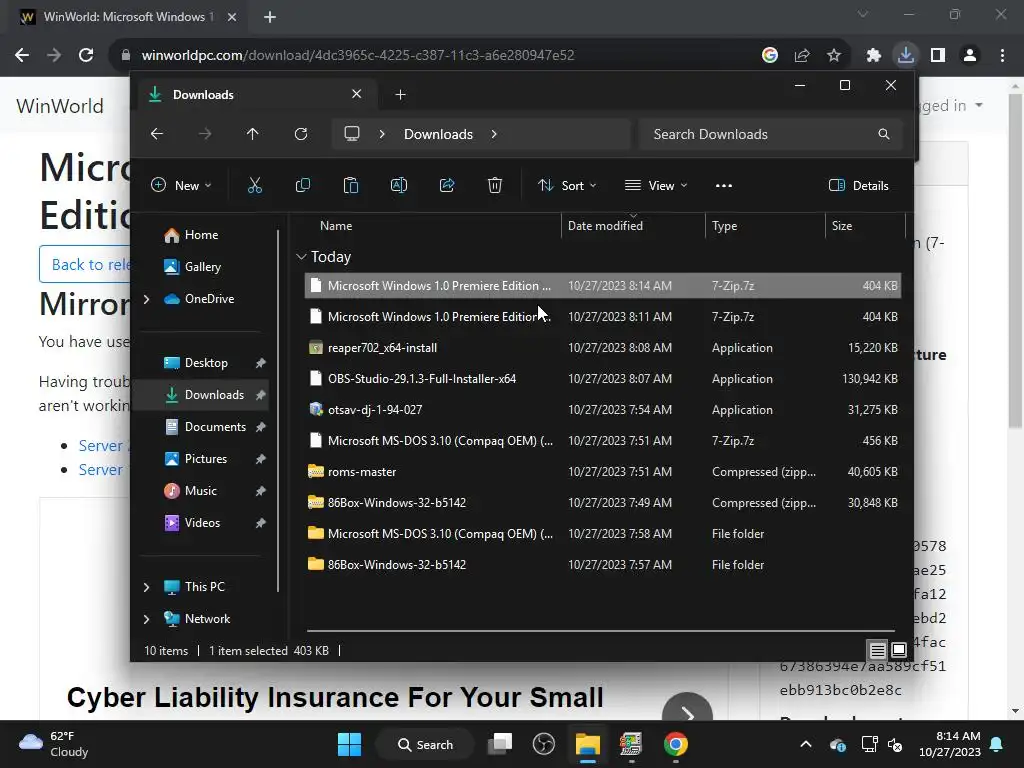The width and height of the screenshot is (1024, 768).
Task: Click the share page icon in Chrome address bar
Action: [x=802, y=55]
